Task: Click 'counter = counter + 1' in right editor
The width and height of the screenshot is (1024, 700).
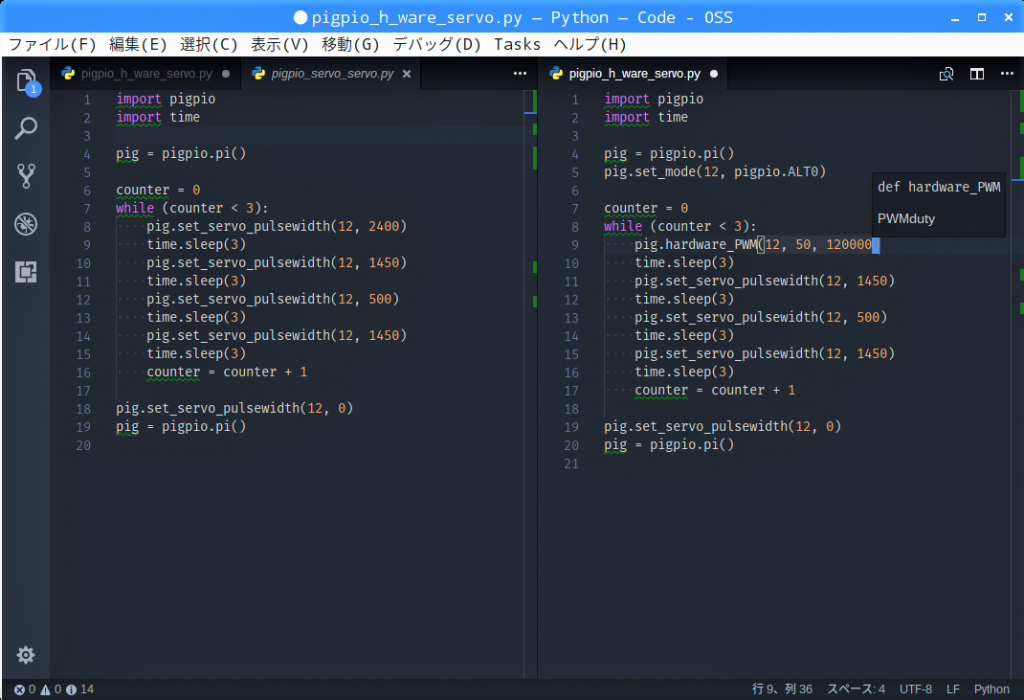Action: coord(714,390)
